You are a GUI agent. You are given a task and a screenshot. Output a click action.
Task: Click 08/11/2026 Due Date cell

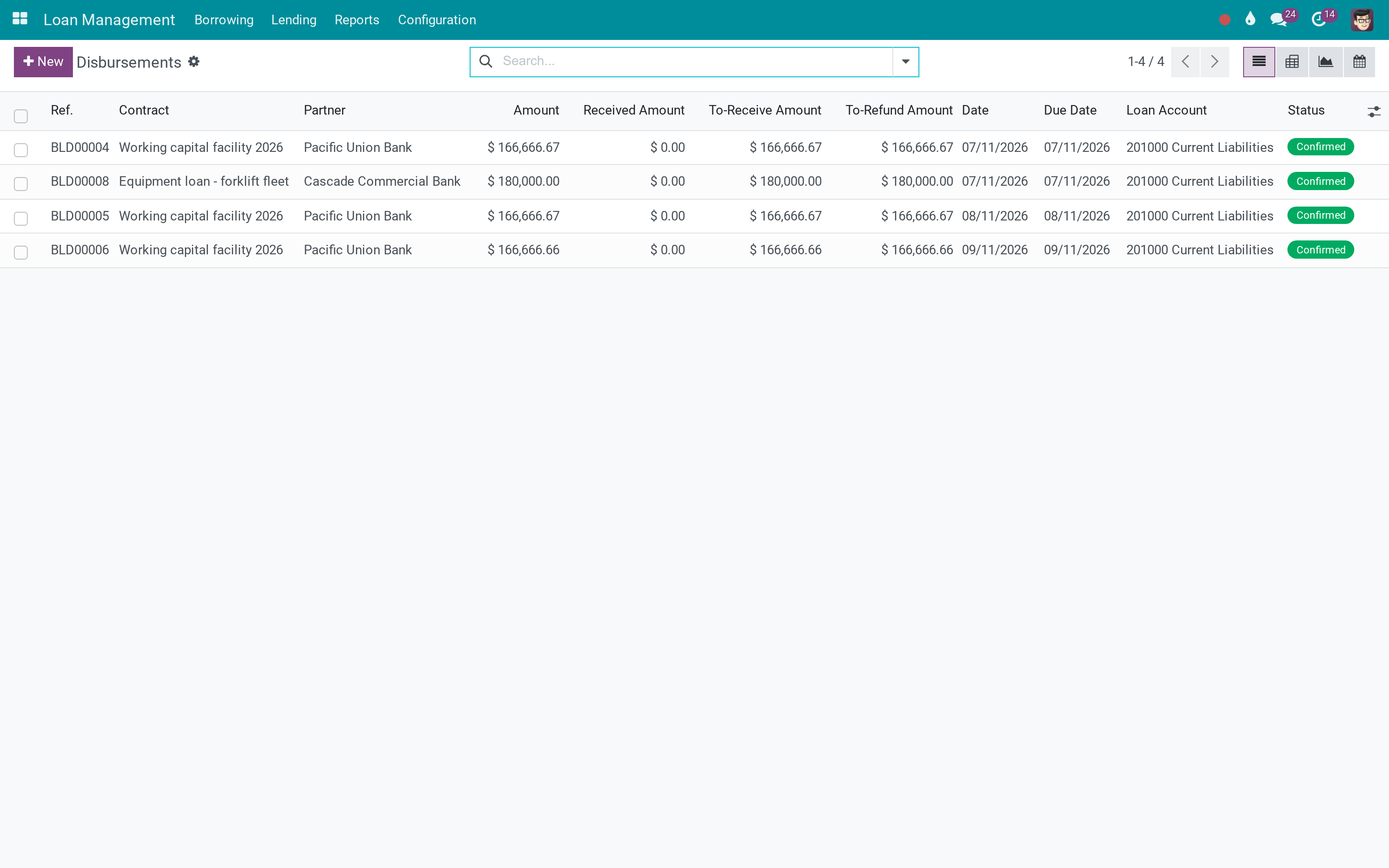[1077, 216]
